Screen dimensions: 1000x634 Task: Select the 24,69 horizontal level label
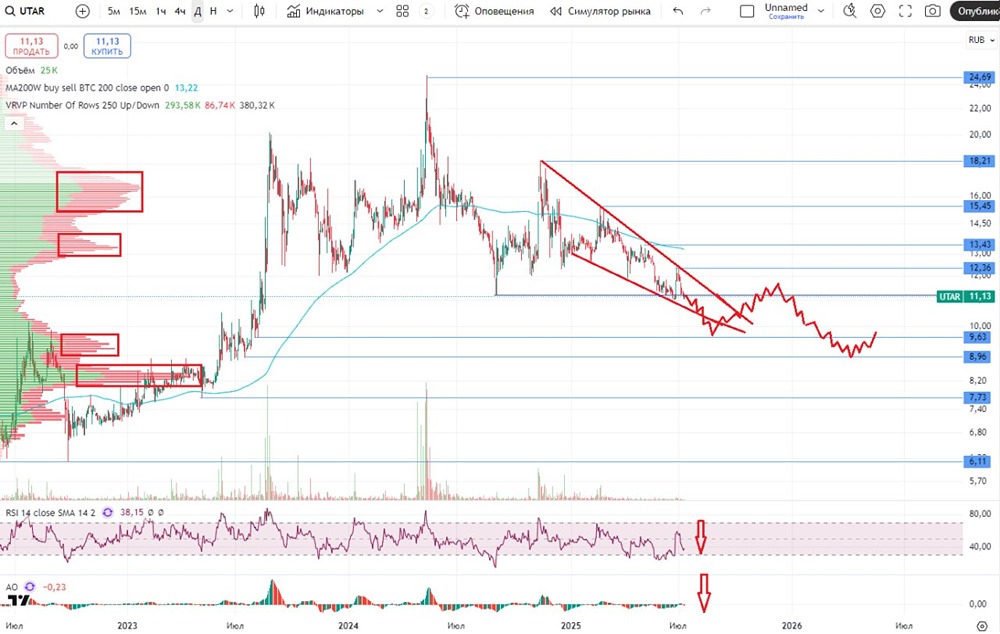pyautogui.click(x=980, y=77)
